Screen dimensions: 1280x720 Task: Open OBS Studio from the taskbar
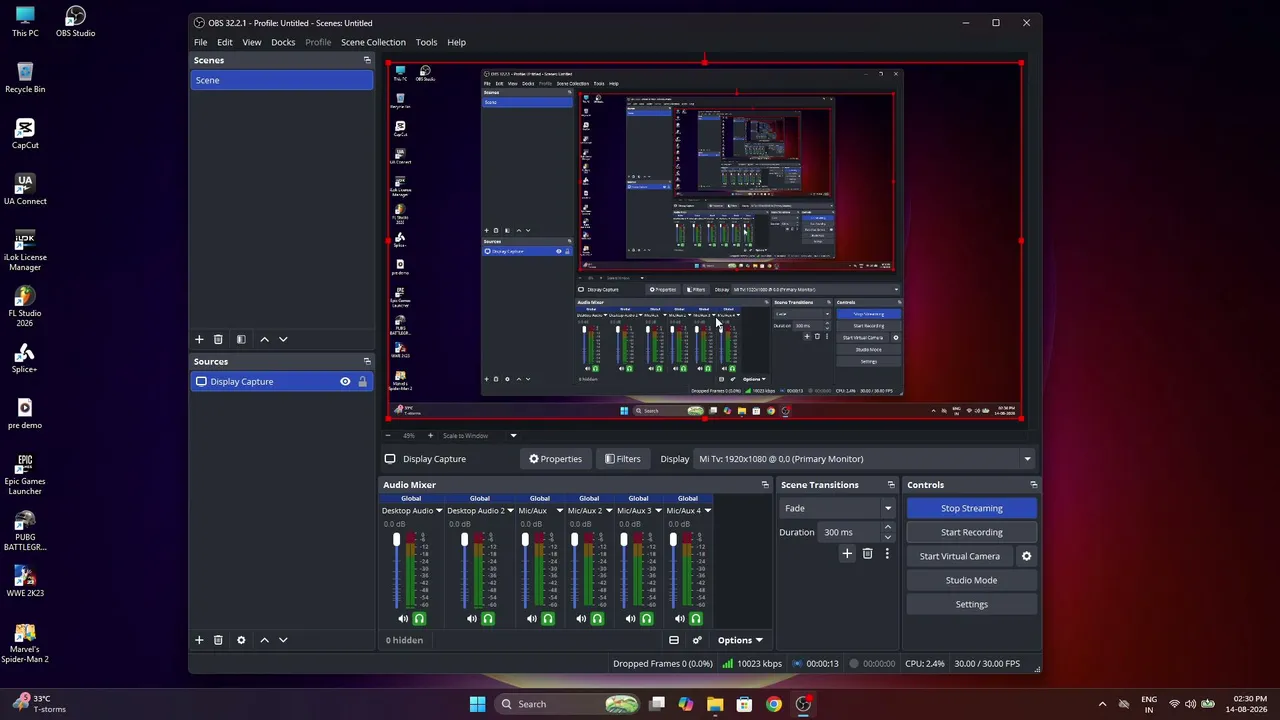click(803, 704)
